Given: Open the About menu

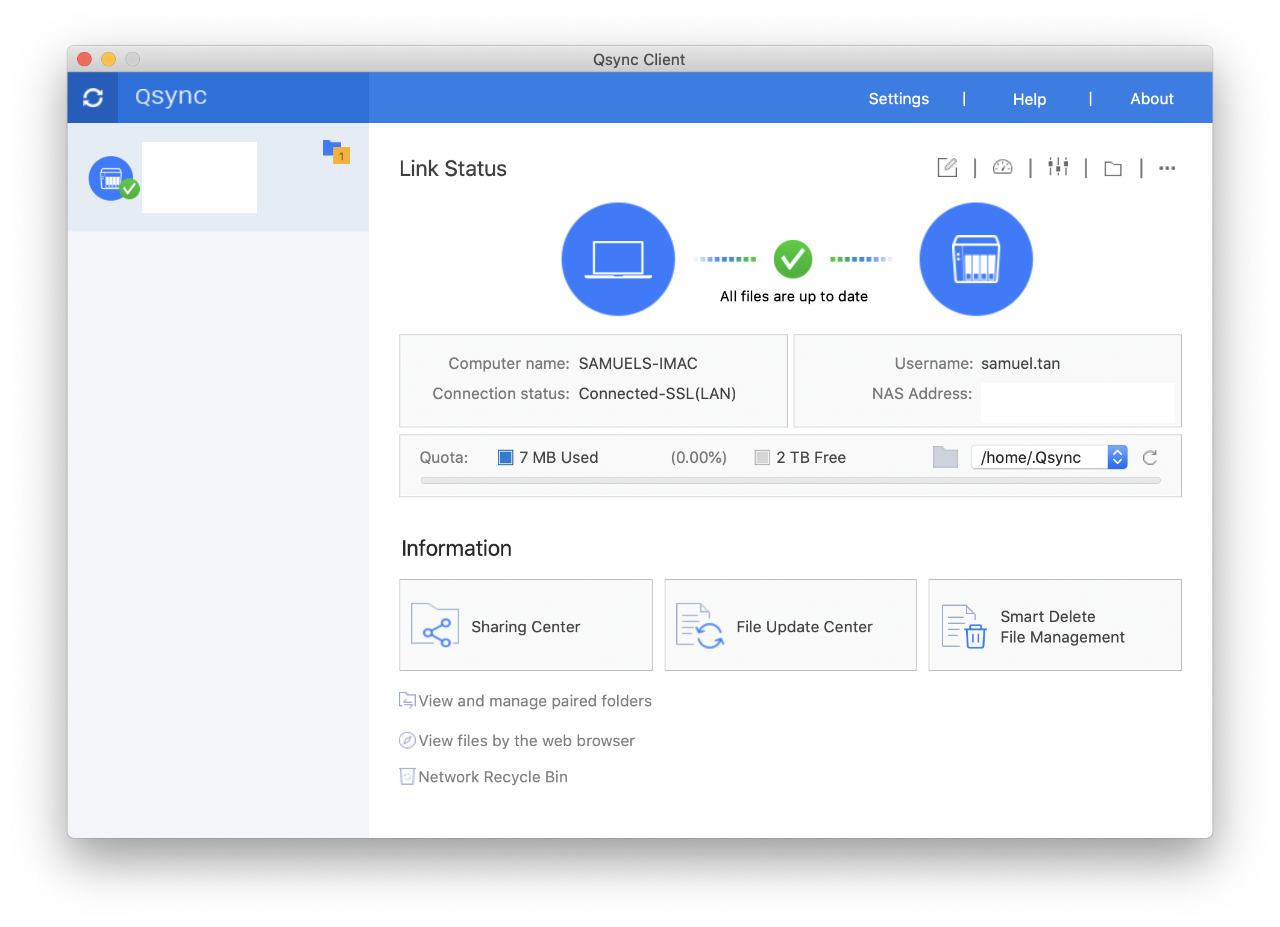Looking at the screenshot, I should pyautogui.click(x=1152, y=99).
